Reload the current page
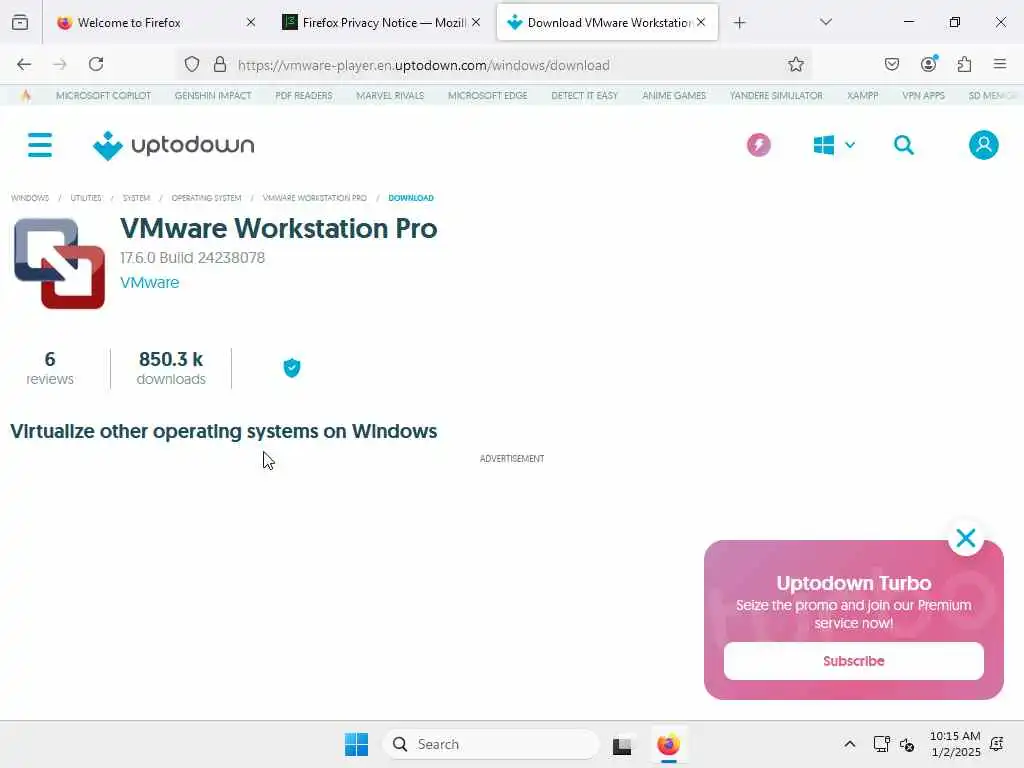 [x=96, y=64]
